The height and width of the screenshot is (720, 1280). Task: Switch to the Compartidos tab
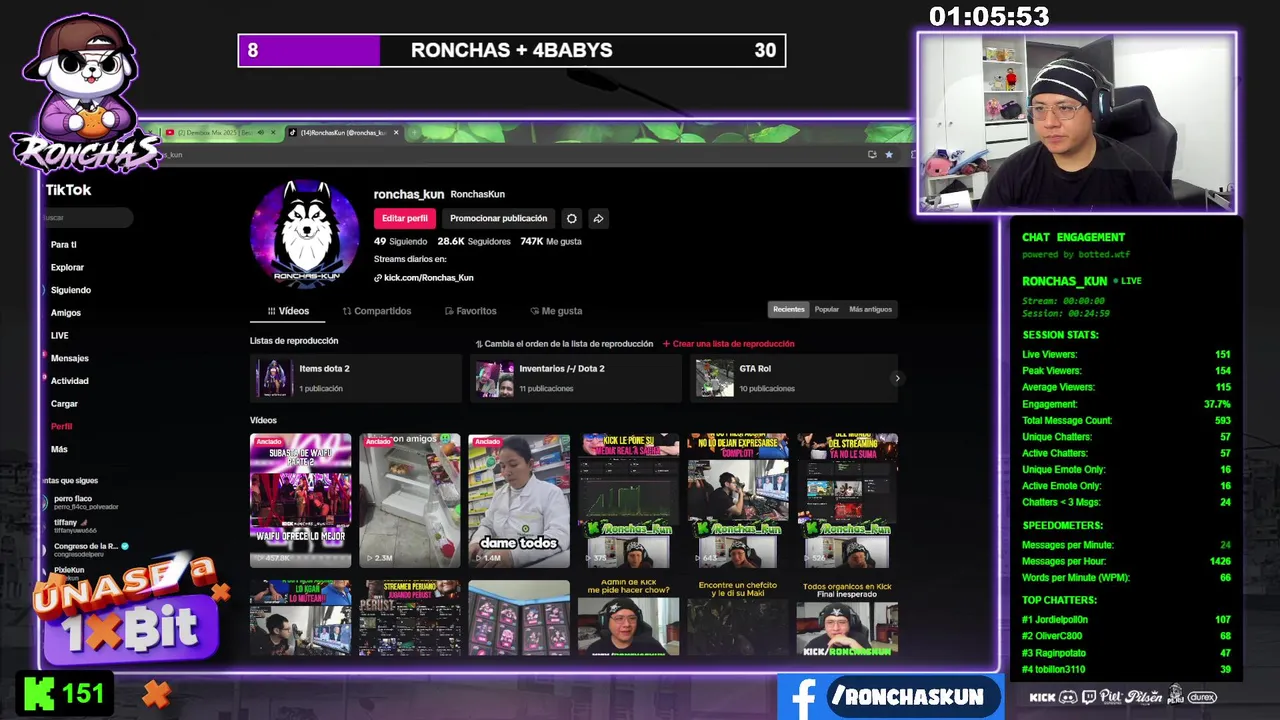tap(377, 311)
